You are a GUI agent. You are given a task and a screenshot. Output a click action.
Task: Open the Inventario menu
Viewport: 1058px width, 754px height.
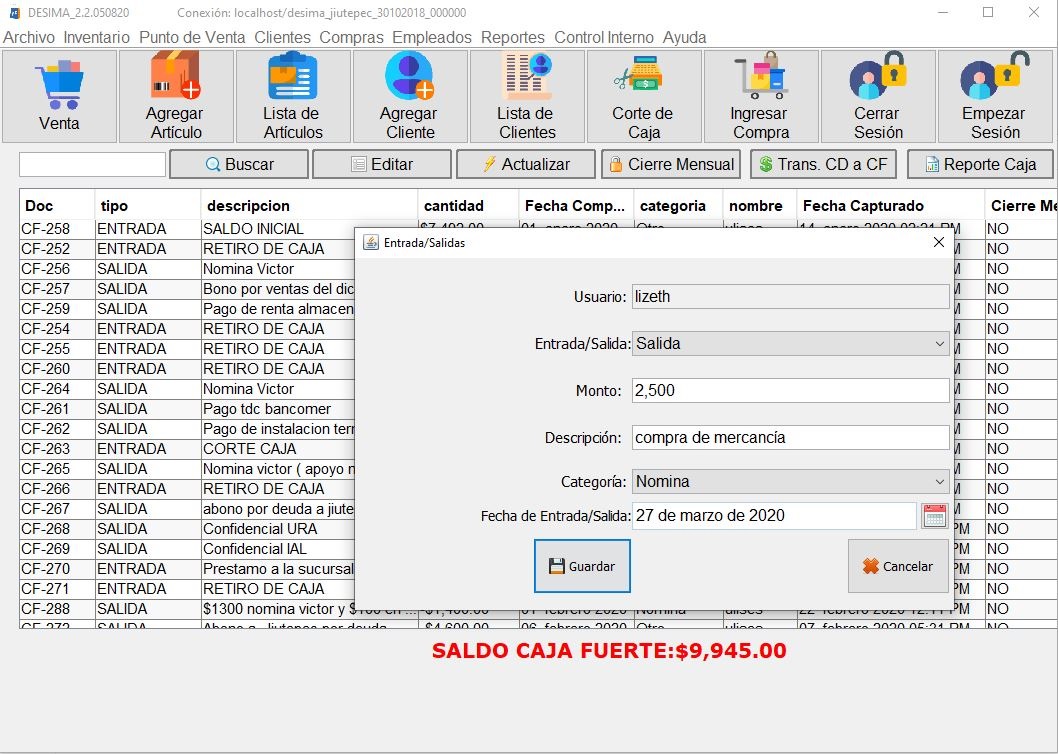(x=96, y=37)
